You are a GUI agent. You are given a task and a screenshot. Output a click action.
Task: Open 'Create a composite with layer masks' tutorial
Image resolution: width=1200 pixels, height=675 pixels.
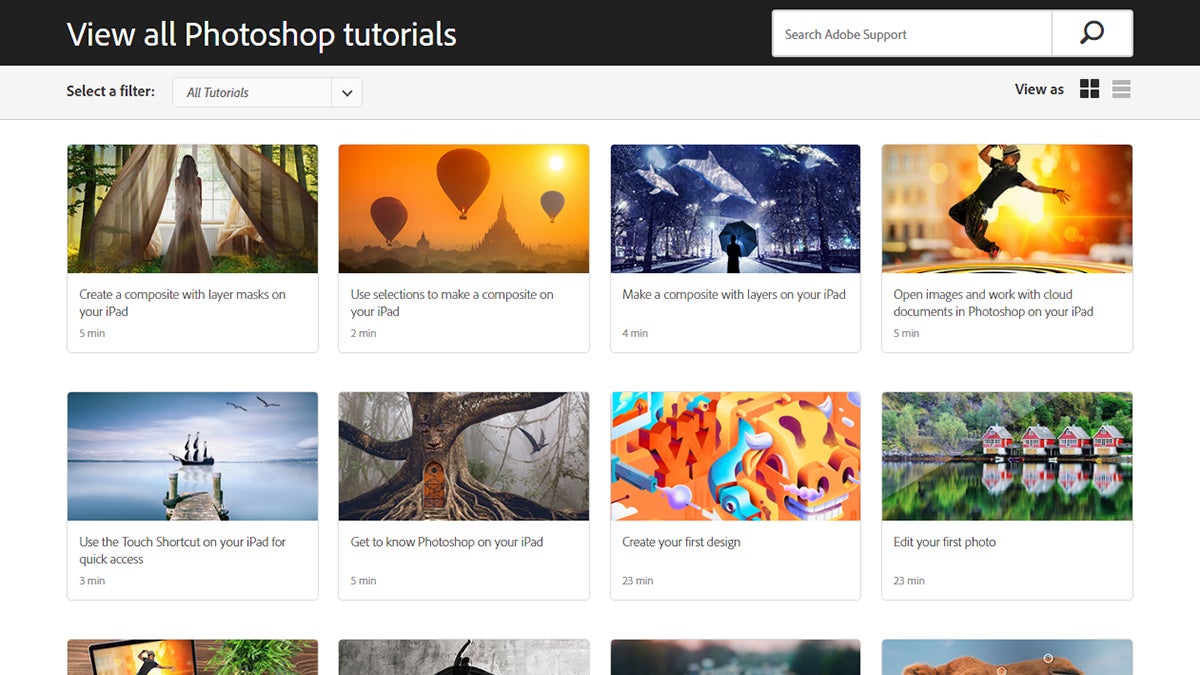(x=182, y=303)
